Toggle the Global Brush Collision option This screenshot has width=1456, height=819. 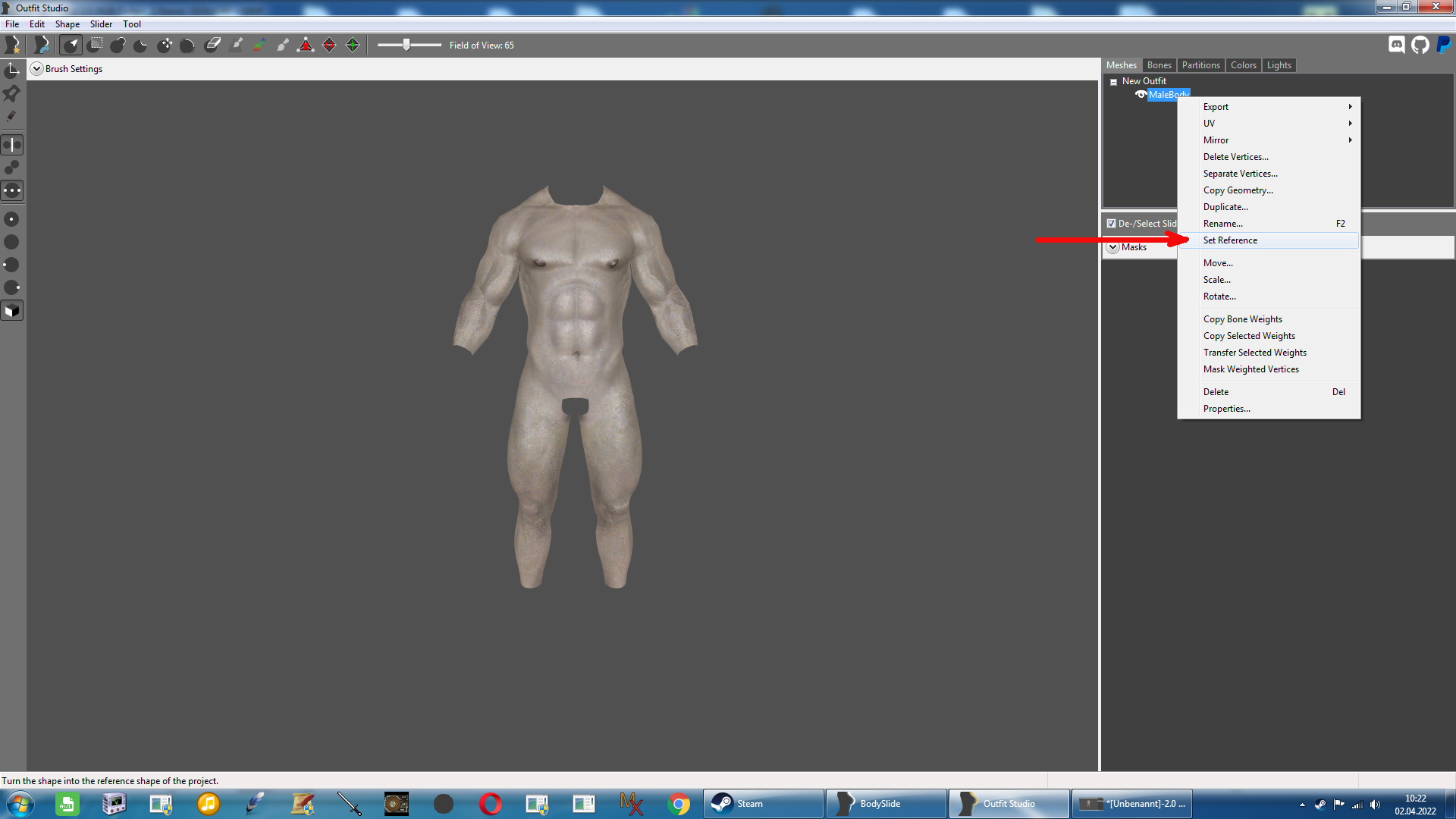click(12, 190)
